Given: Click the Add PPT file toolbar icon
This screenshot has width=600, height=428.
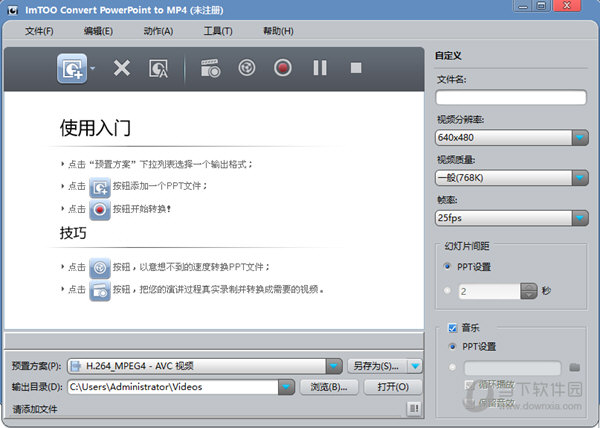Looking at the screenshot, I should click(72, 68).
